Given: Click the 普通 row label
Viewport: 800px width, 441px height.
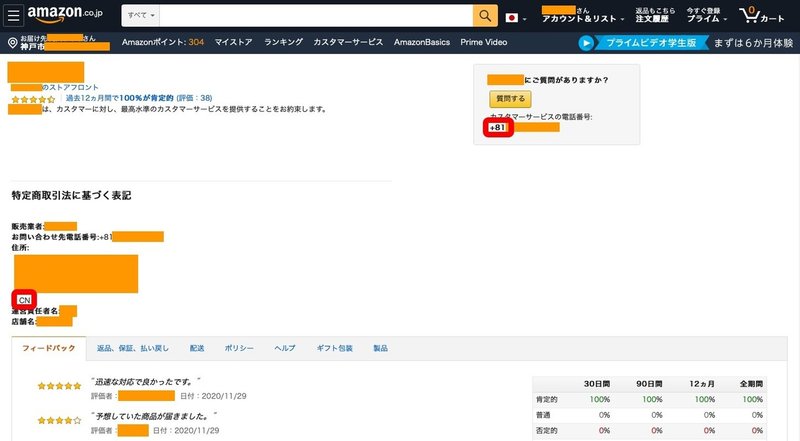Looking at the screenshot, I should [x=543, y=415].
